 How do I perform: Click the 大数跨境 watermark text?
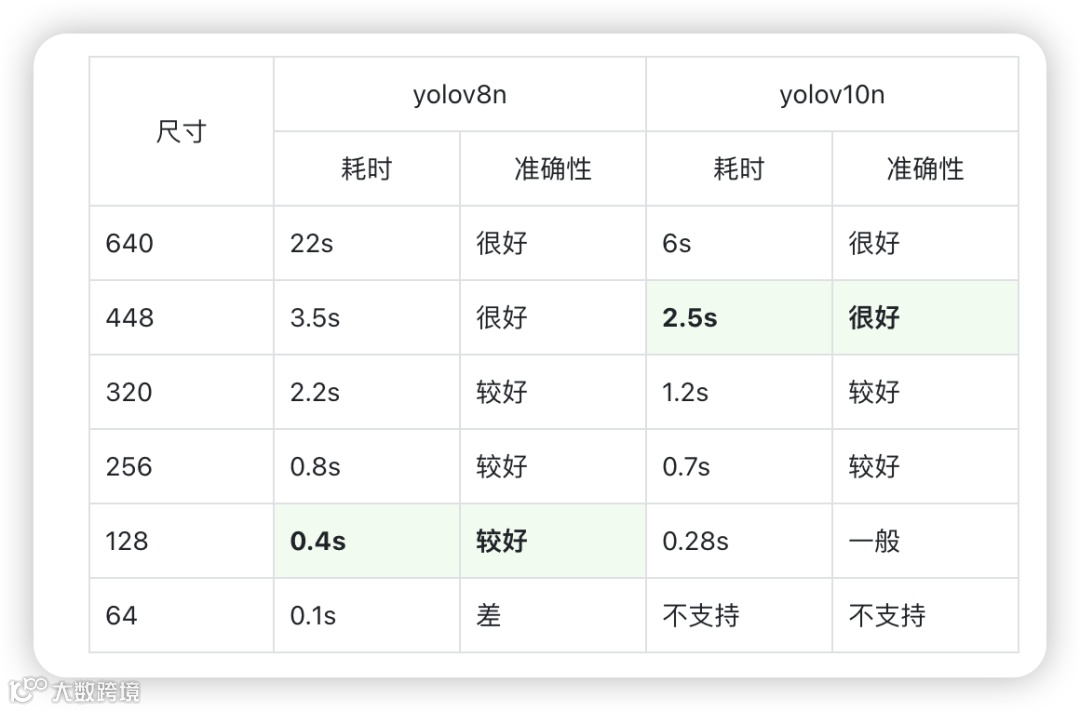(x=96, y=691)
